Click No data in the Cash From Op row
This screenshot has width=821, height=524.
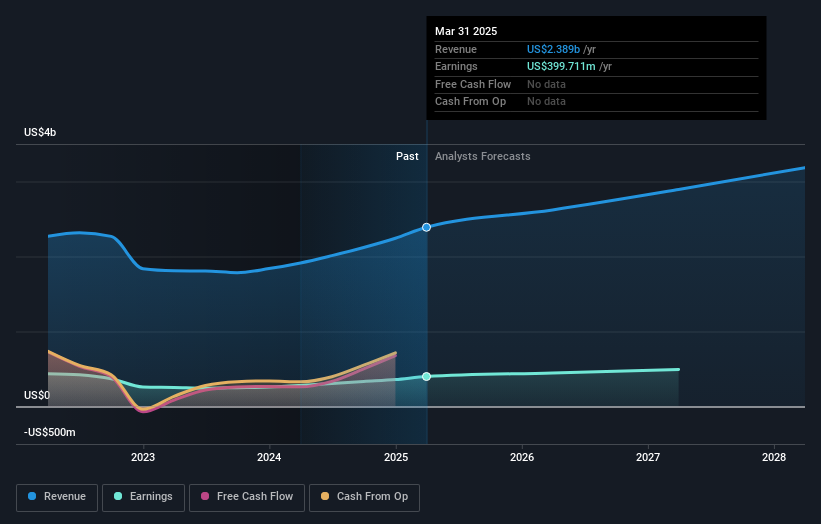coord(546,102)
